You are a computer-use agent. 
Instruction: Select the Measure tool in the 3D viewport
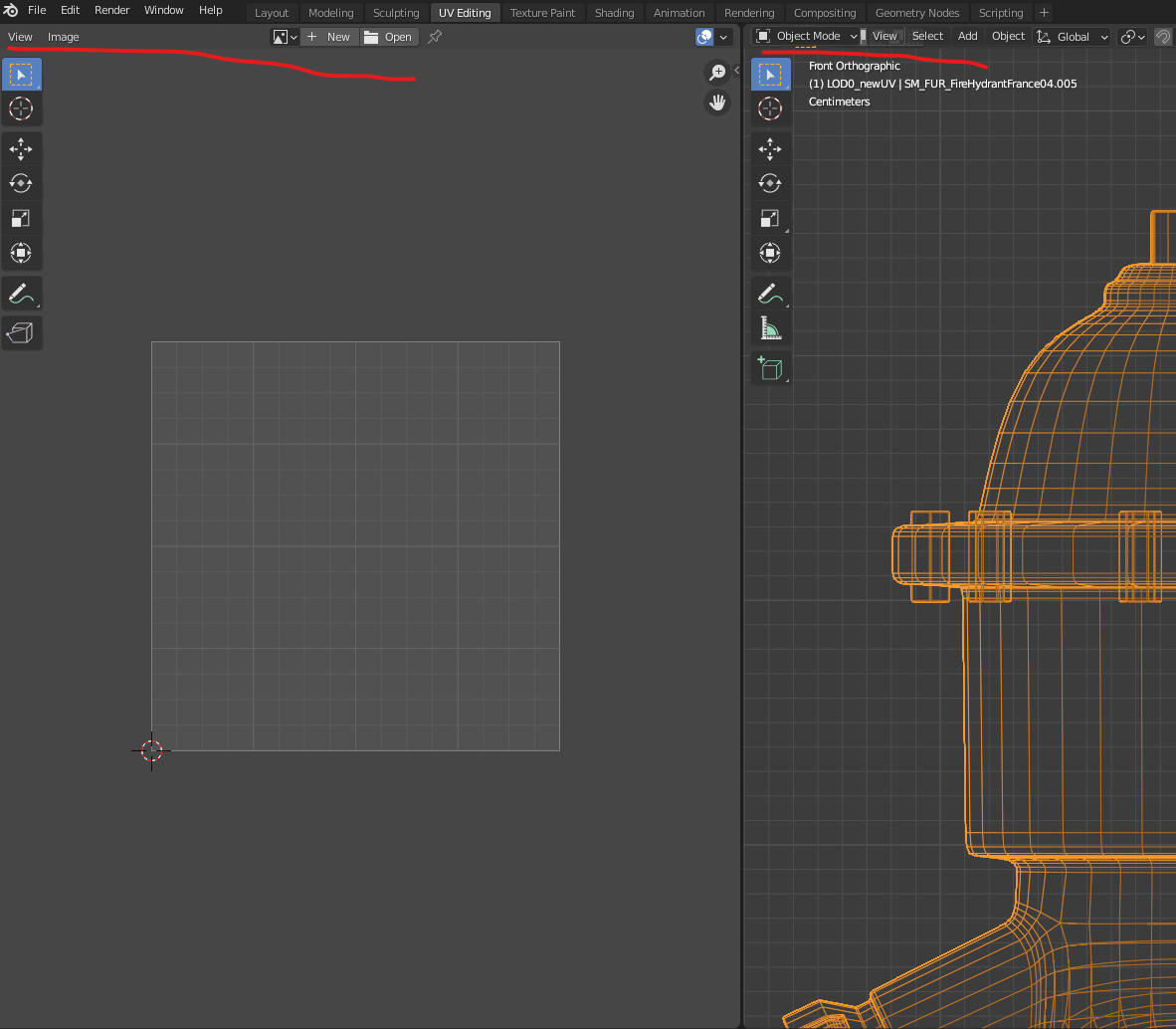(769, 327)
